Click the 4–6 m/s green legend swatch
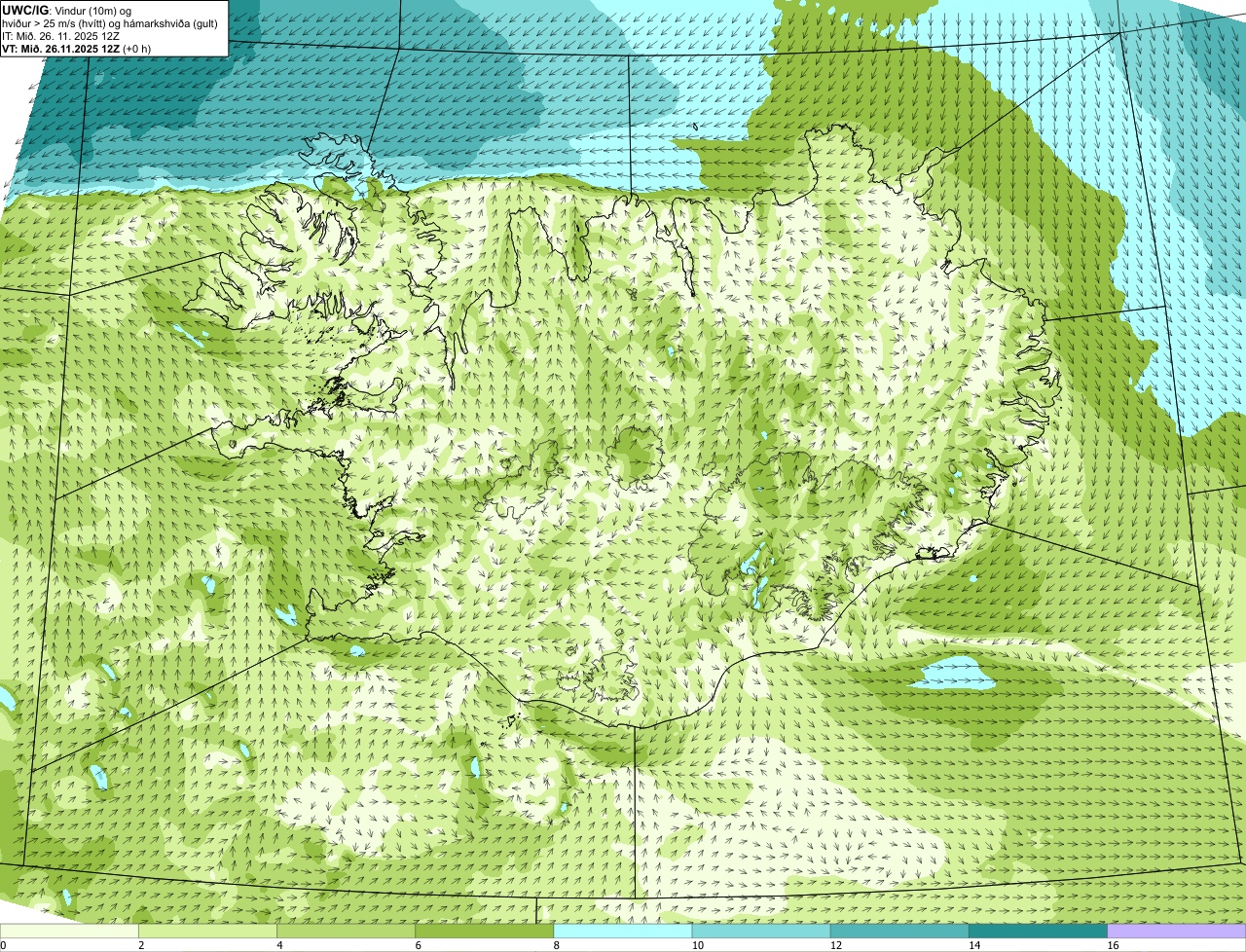This screenshot has height=952, width=1246. coord(346,932)
